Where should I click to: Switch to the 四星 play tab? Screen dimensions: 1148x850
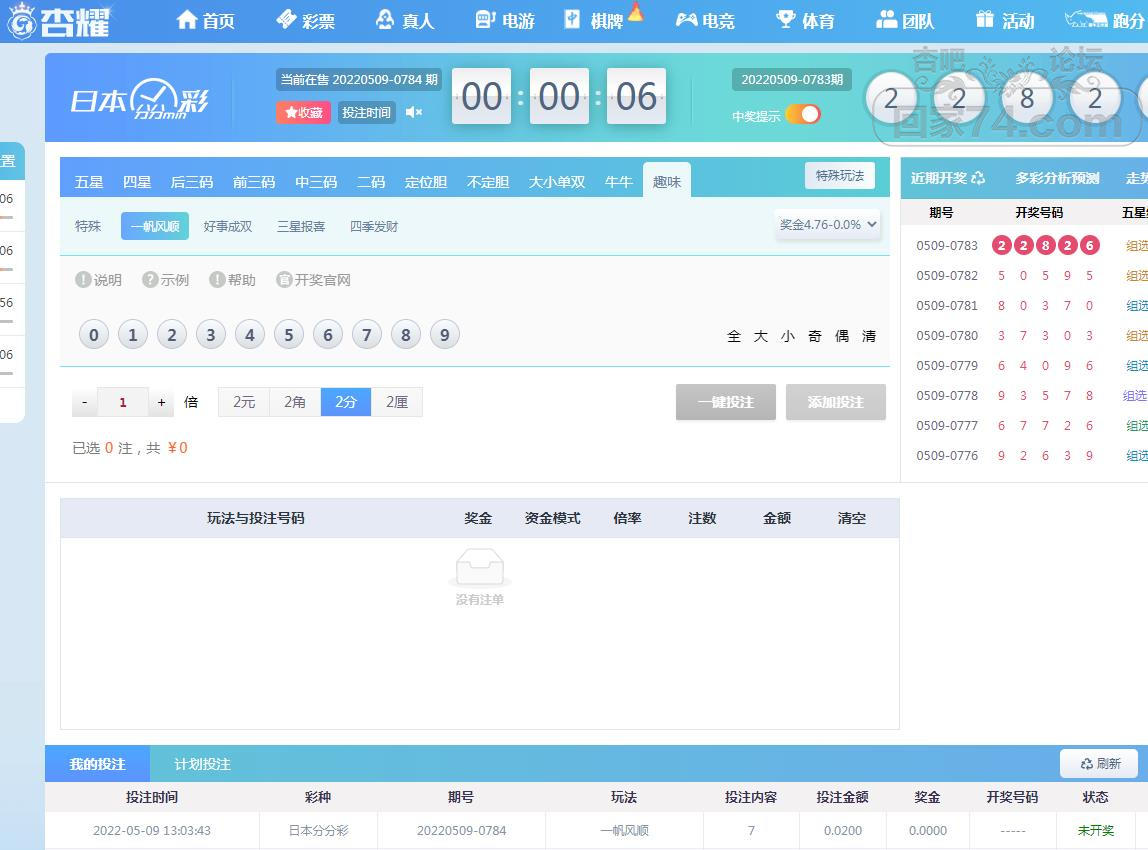click(x=137, y=182)
